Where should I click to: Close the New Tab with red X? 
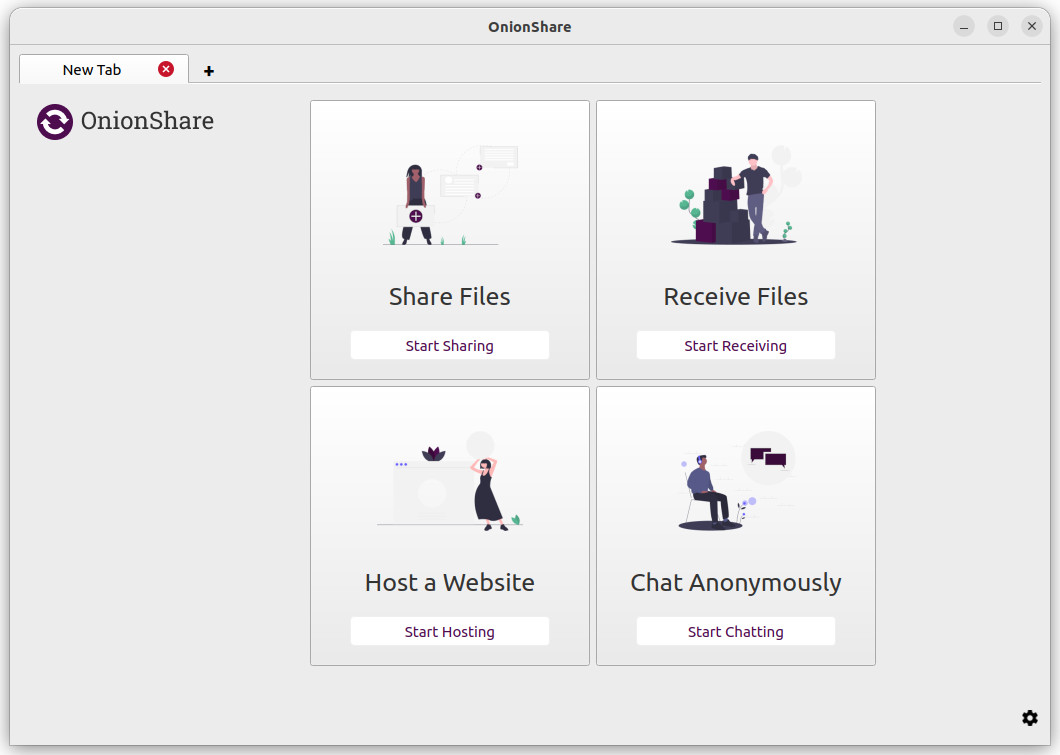click(x=166, y=69)
